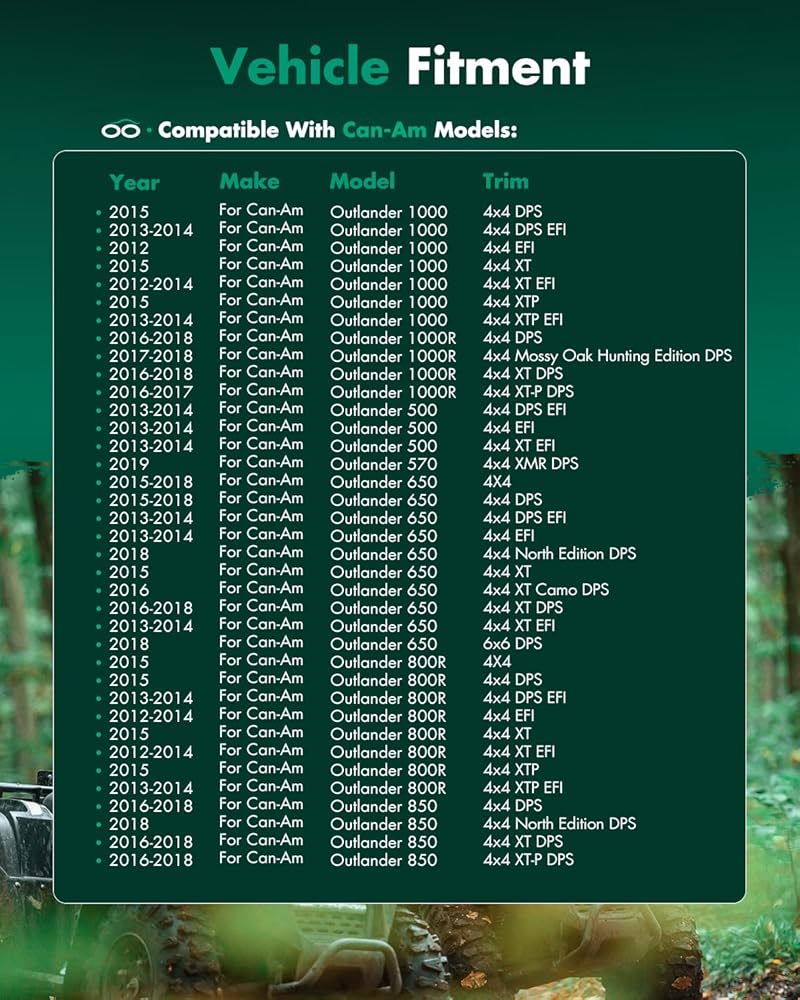Click the "Outlander 570" model cell

(x=383, y=464)
